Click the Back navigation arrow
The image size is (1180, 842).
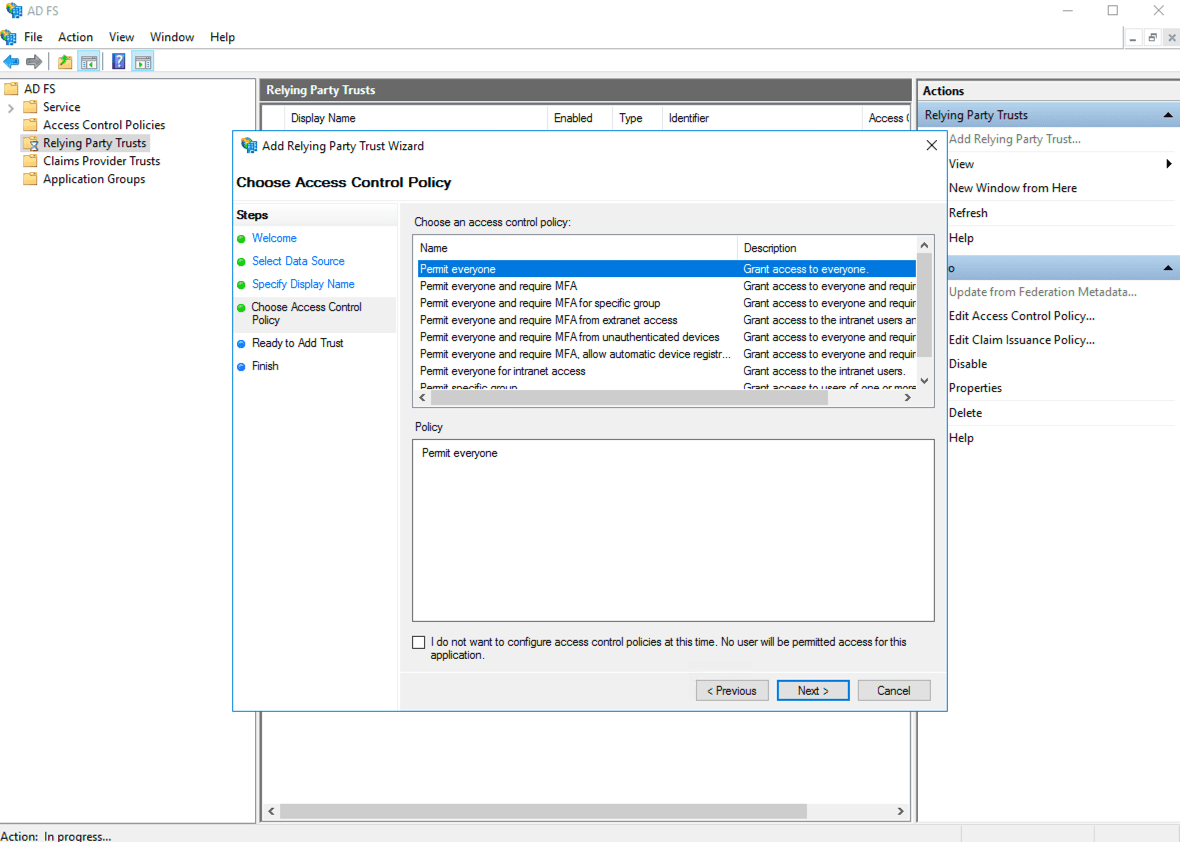[11, 61]
